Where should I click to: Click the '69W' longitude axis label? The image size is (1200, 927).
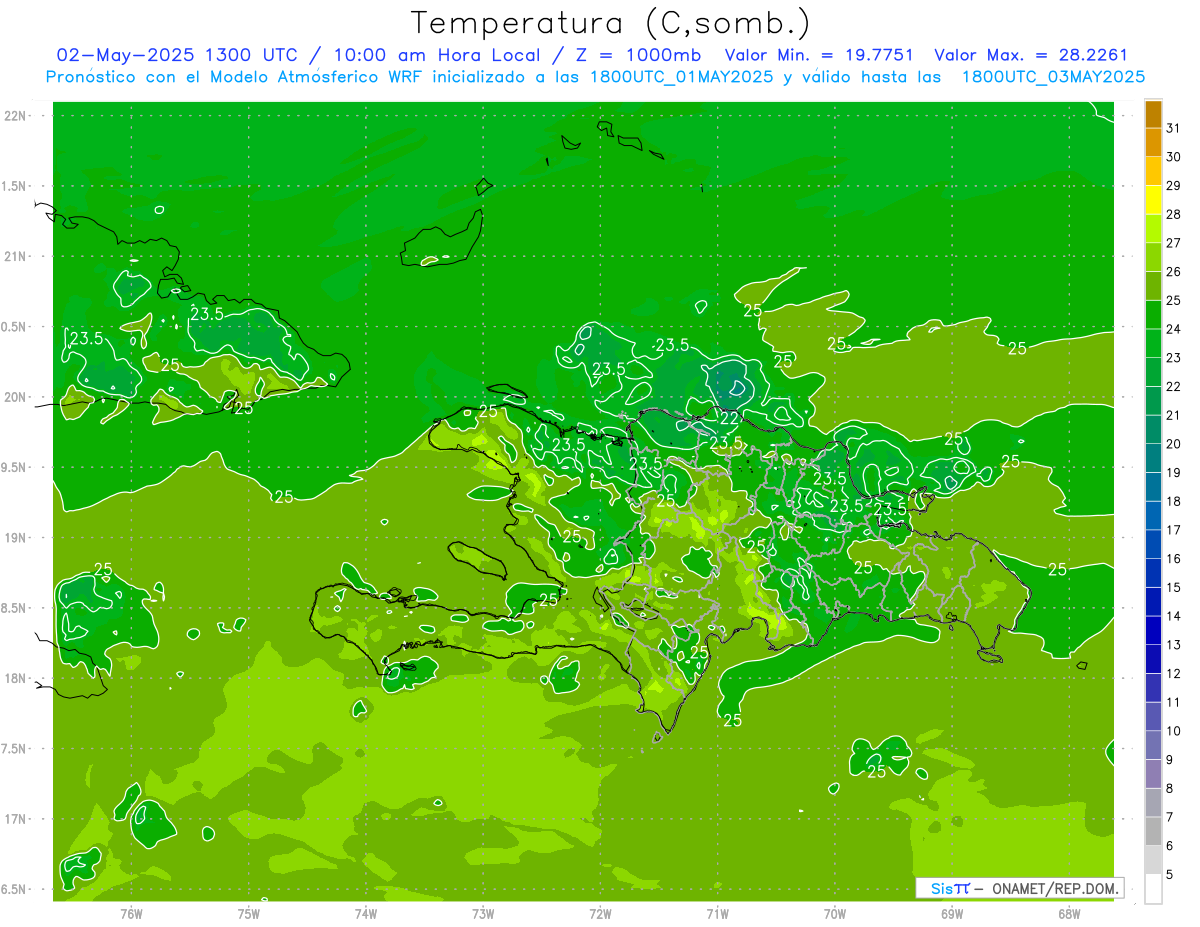pos(952,913)
